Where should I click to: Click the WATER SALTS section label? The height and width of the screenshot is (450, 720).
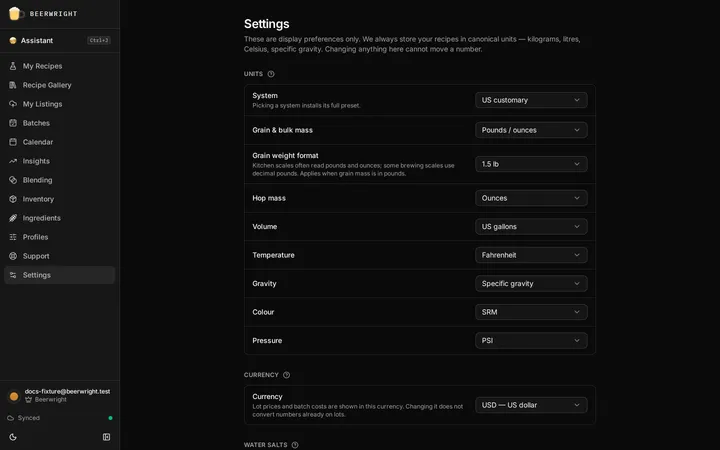coord(265,445)
